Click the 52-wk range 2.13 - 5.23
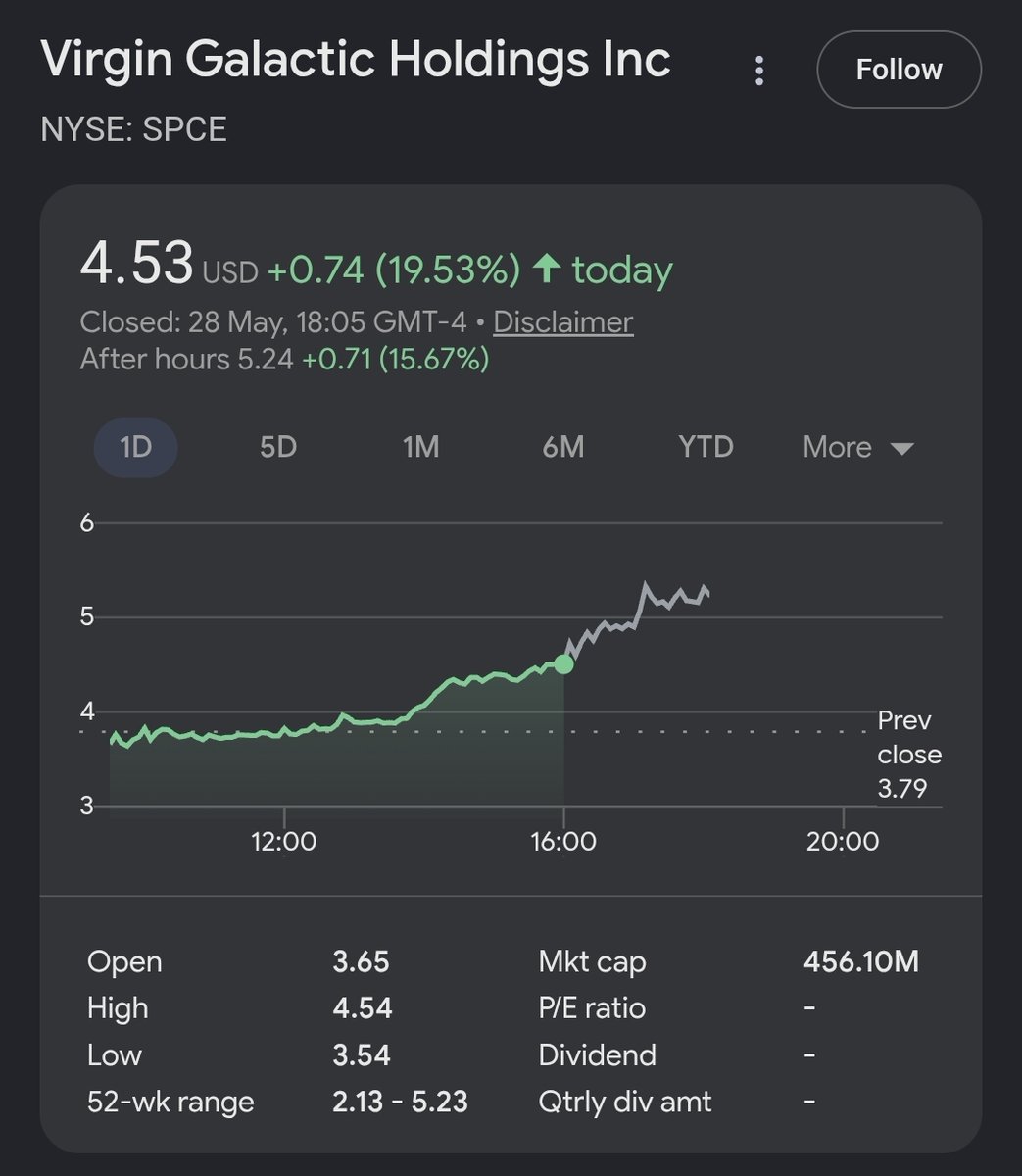1022x1176 pixels. pos(400,1102)
